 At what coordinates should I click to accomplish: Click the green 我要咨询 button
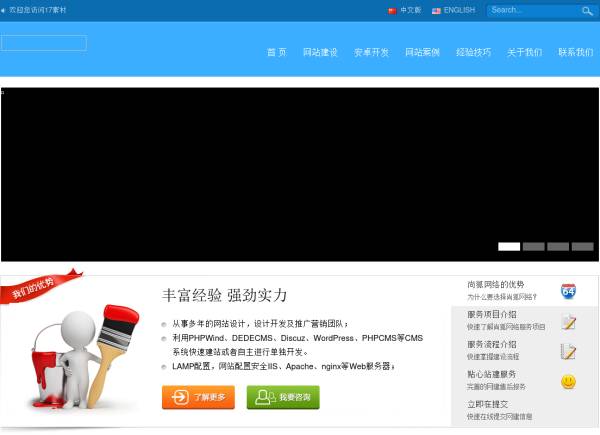(x=283, y=397)
